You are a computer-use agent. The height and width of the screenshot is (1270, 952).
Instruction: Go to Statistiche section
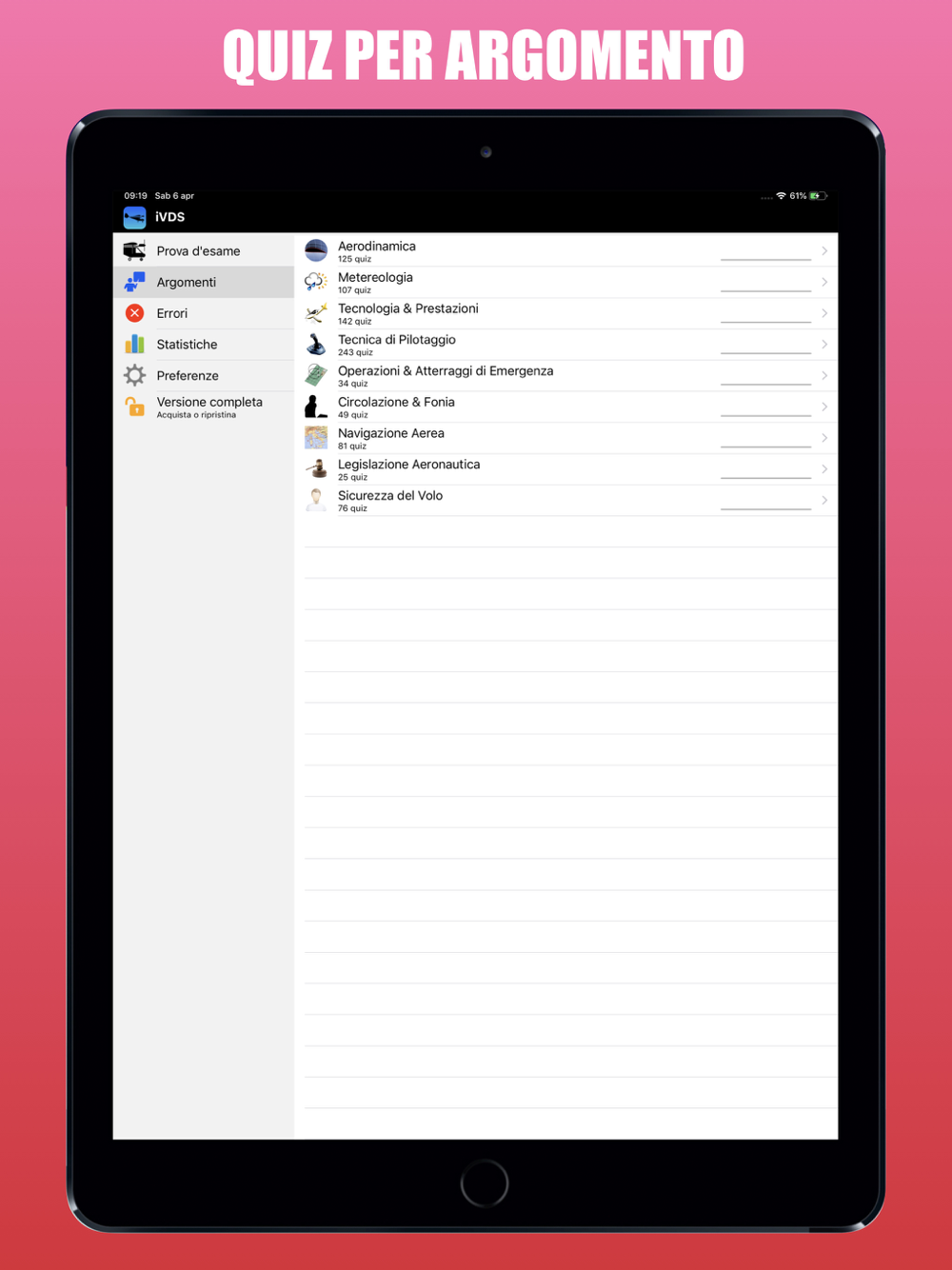pyautogui.click(x=204, y=345)
